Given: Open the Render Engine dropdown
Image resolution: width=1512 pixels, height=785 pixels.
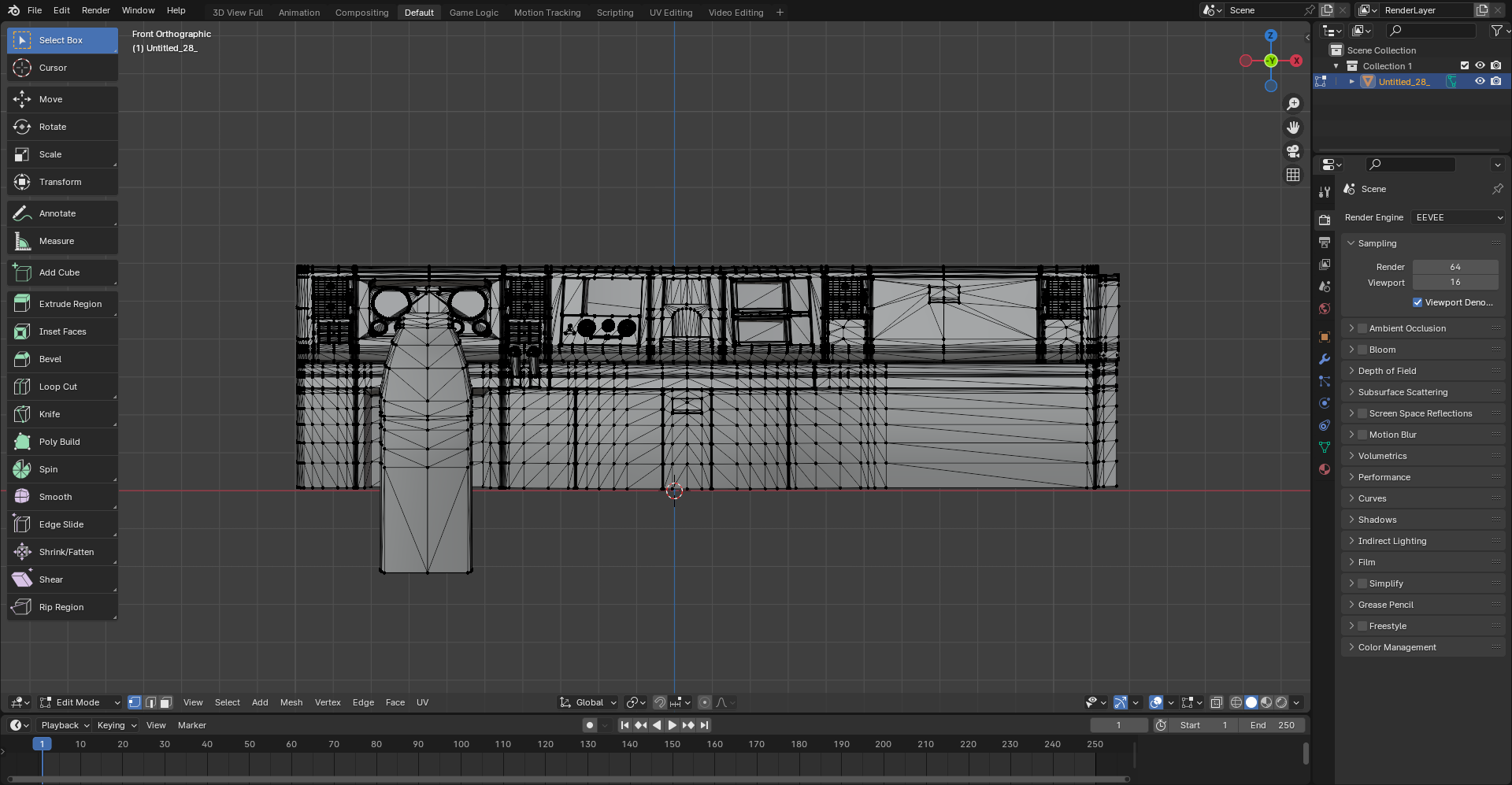Looking at the screenshot, I should click(x=1458, y=217).
